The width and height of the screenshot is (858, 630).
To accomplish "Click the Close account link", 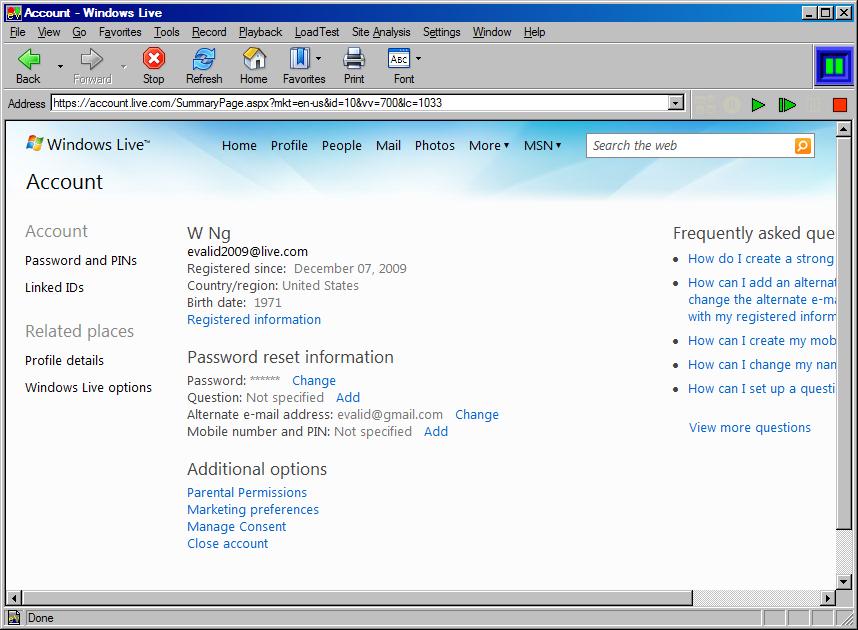I will [228, 544].
